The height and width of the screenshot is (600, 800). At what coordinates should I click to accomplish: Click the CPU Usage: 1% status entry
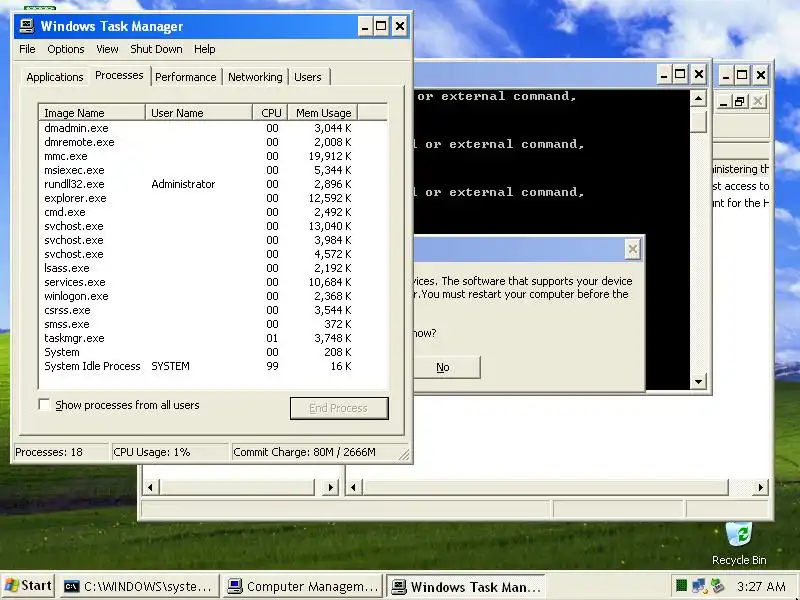coord(170,452)
